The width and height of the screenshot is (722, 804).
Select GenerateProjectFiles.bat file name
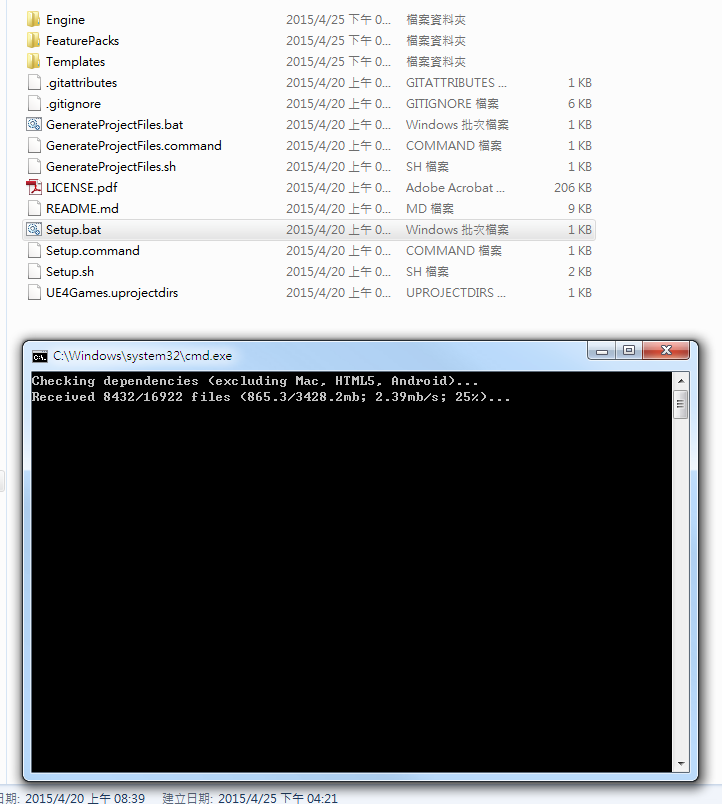click(114, 125)
